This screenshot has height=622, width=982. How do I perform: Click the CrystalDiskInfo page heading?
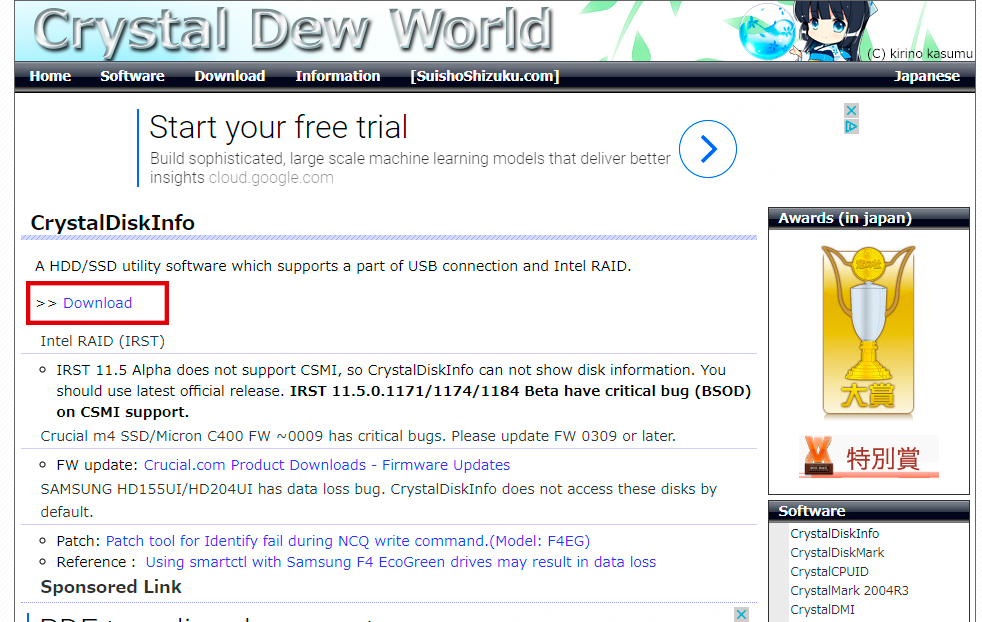click(x=113, y=223)
